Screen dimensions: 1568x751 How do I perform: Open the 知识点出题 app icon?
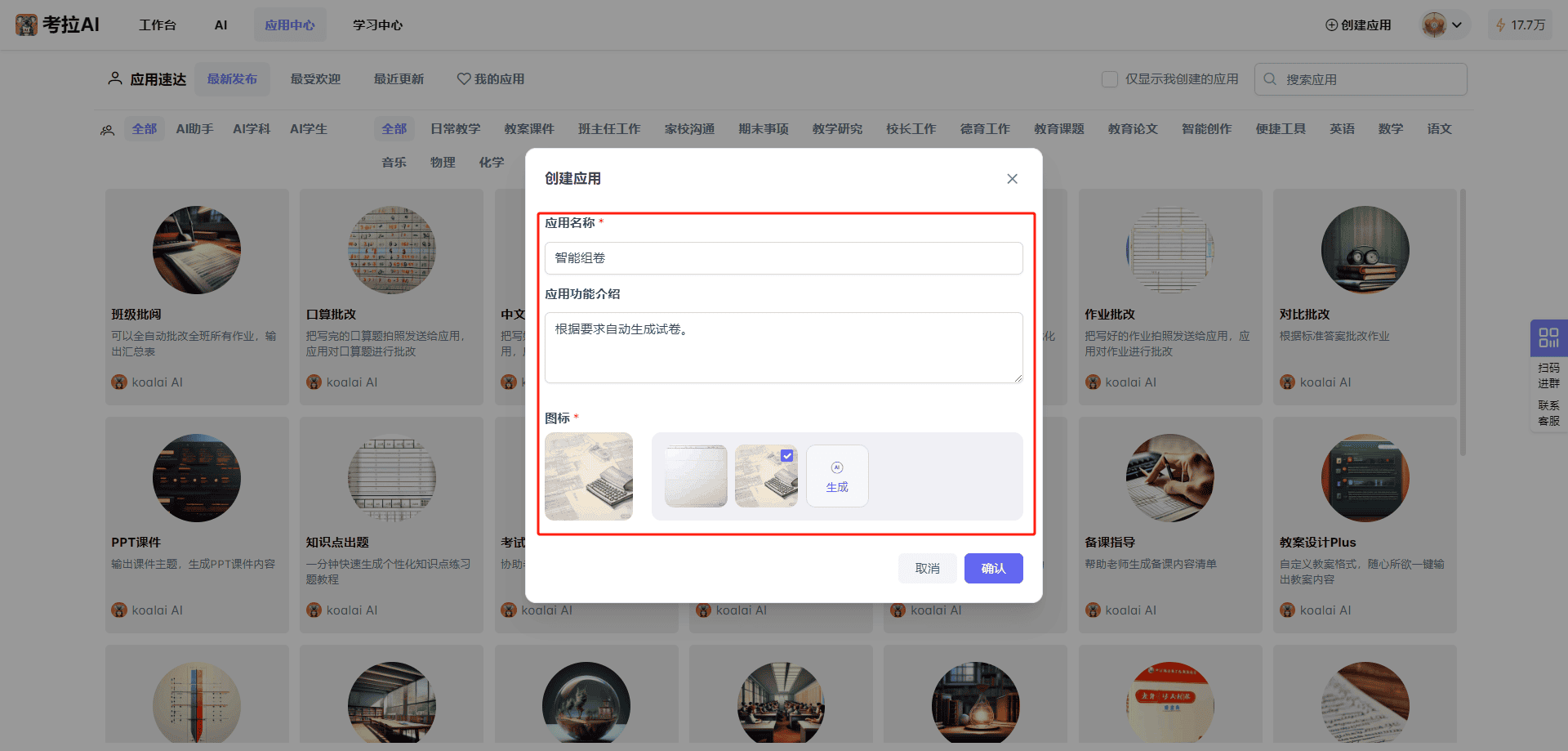coord(392,478)
